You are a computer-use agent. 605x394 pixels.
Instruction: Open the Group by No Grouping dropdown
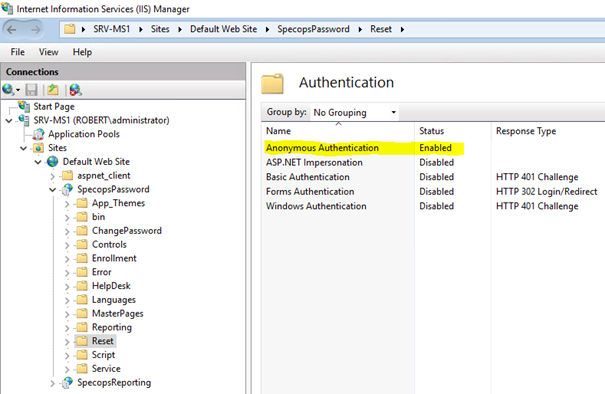point(355,112)
